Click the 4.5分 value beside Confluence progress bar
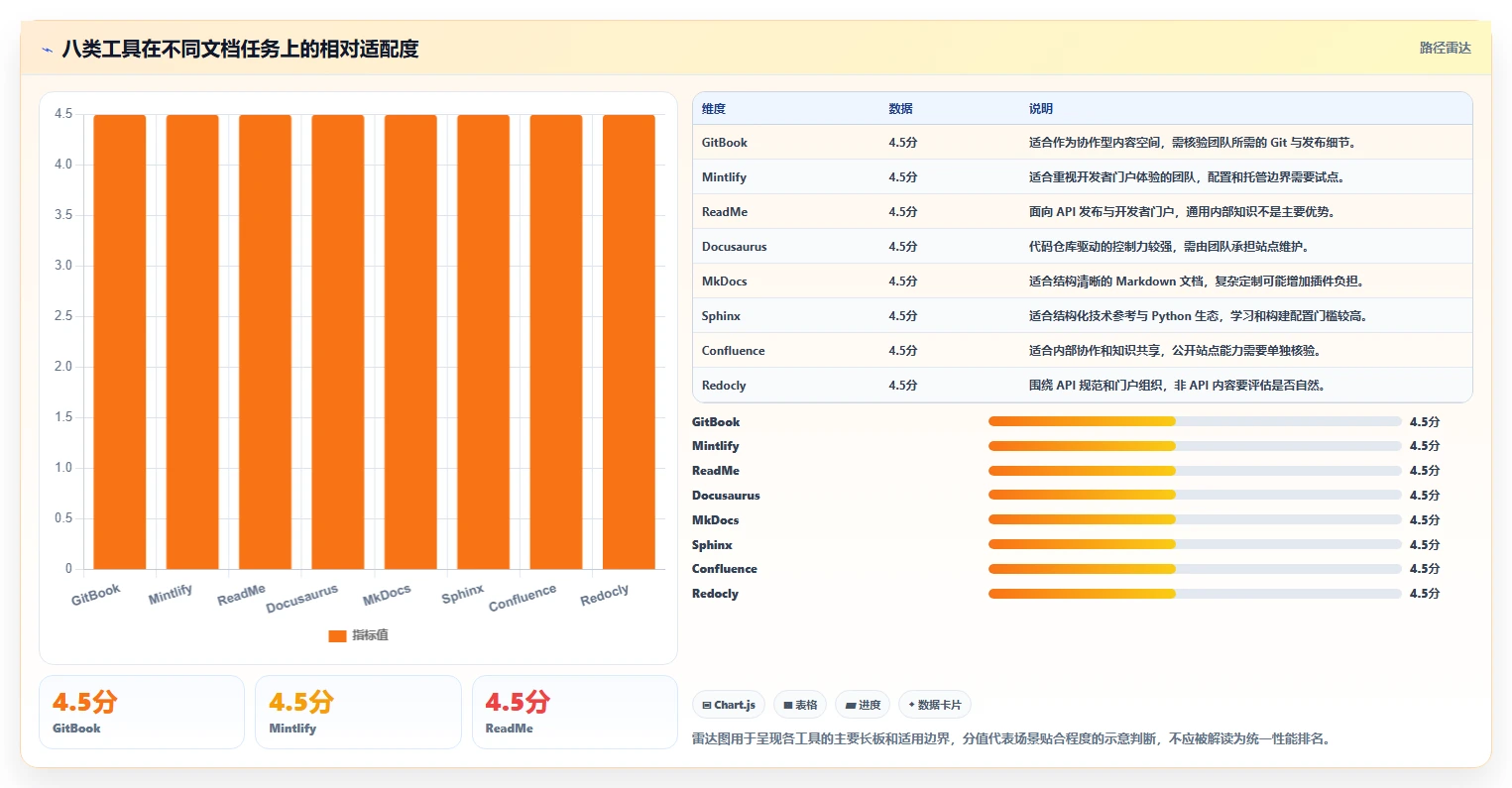Image resolution: width=1512 pixels, height=788 pixels. 1425,569
